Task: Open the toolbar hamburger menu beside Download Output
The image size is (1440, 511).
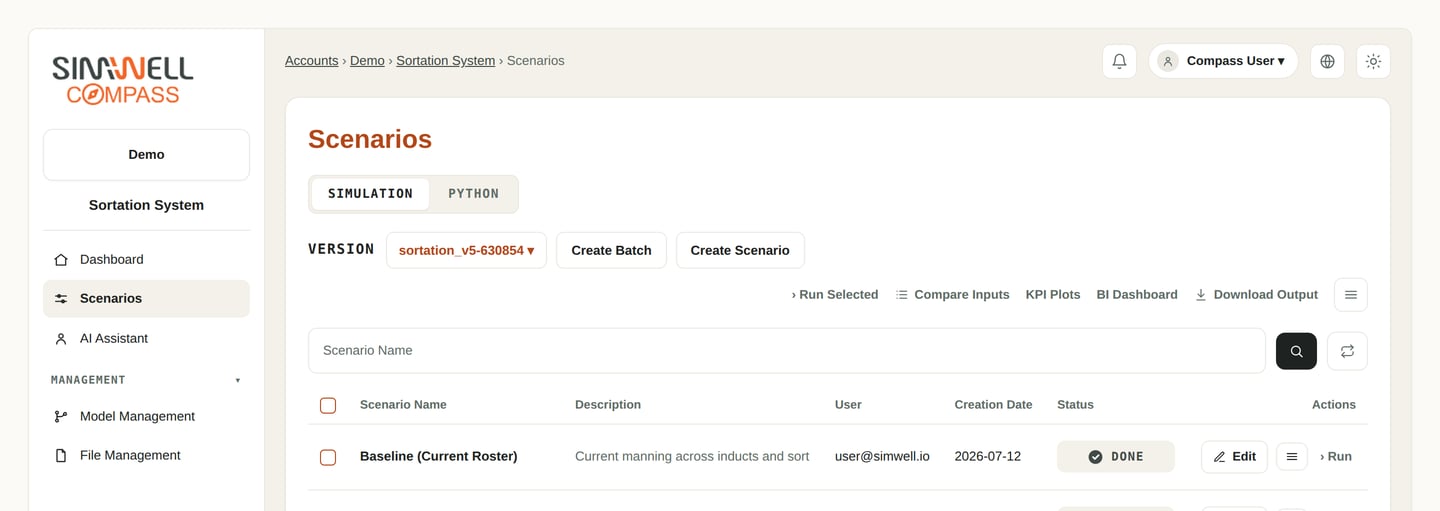Action: tap(1351, 295)
